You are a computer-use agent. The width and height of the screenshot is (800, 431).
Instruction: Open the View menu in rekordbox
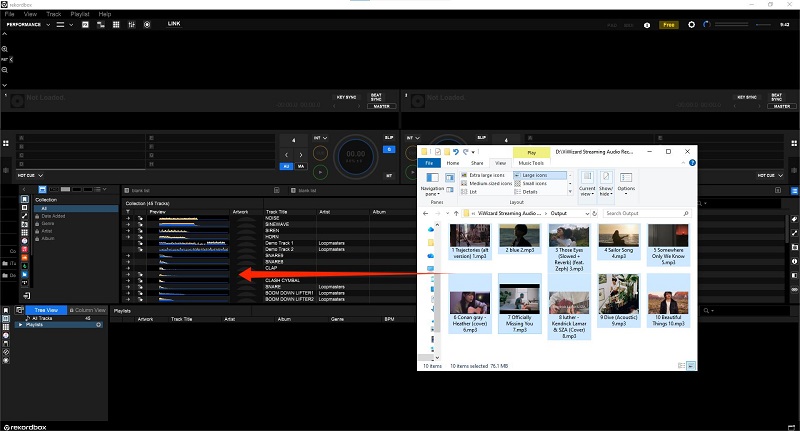click(x=30, y=14)
